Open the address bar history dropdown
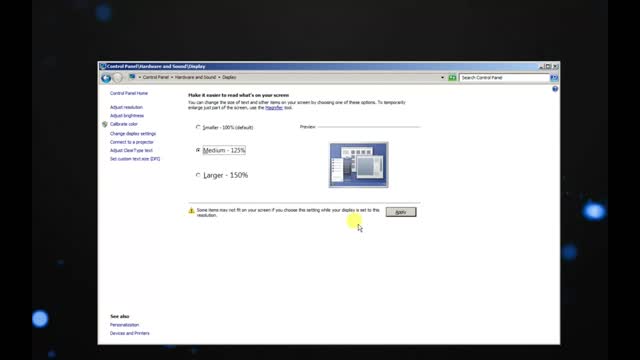Viewport: 640px width, 360px height. click(442, 78)
